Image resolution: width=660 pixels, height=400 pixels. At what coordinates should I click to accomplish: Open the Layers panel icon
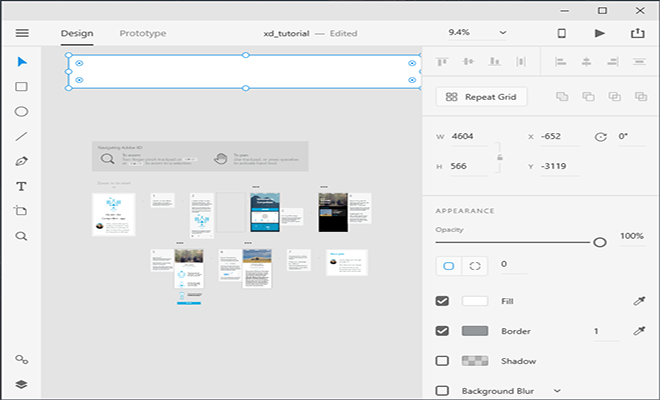pyautogui.click(x=21, y=384)
